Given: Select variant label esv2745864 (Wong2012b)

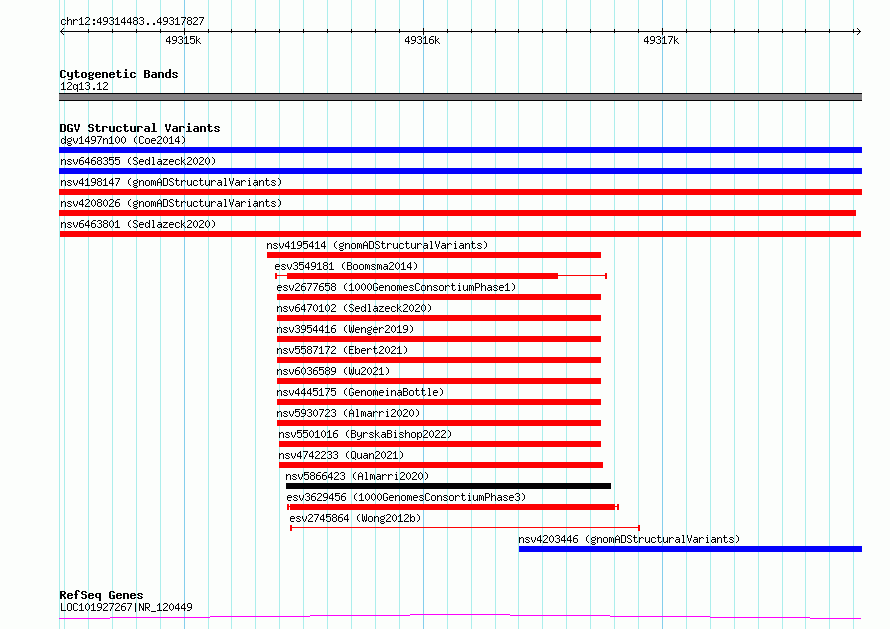Looking at the screenshot, I should pyautogui.click(x=355, y=518).
